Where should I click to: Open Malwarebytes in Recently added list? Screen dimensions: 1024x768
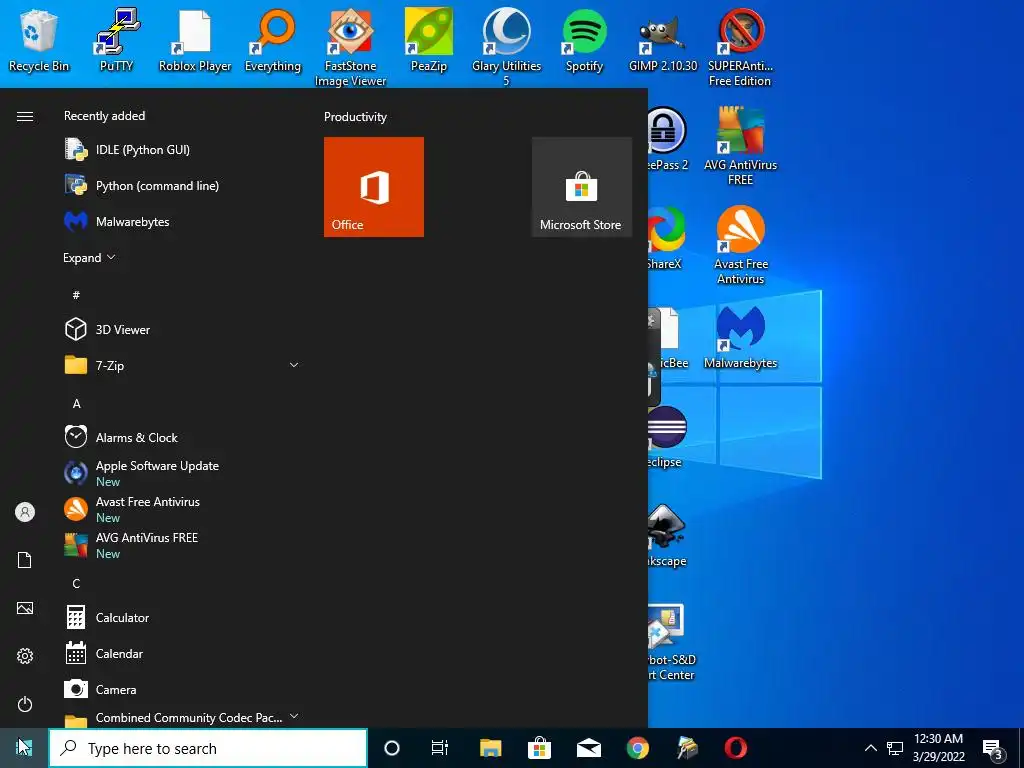click(x=182, y=221)
